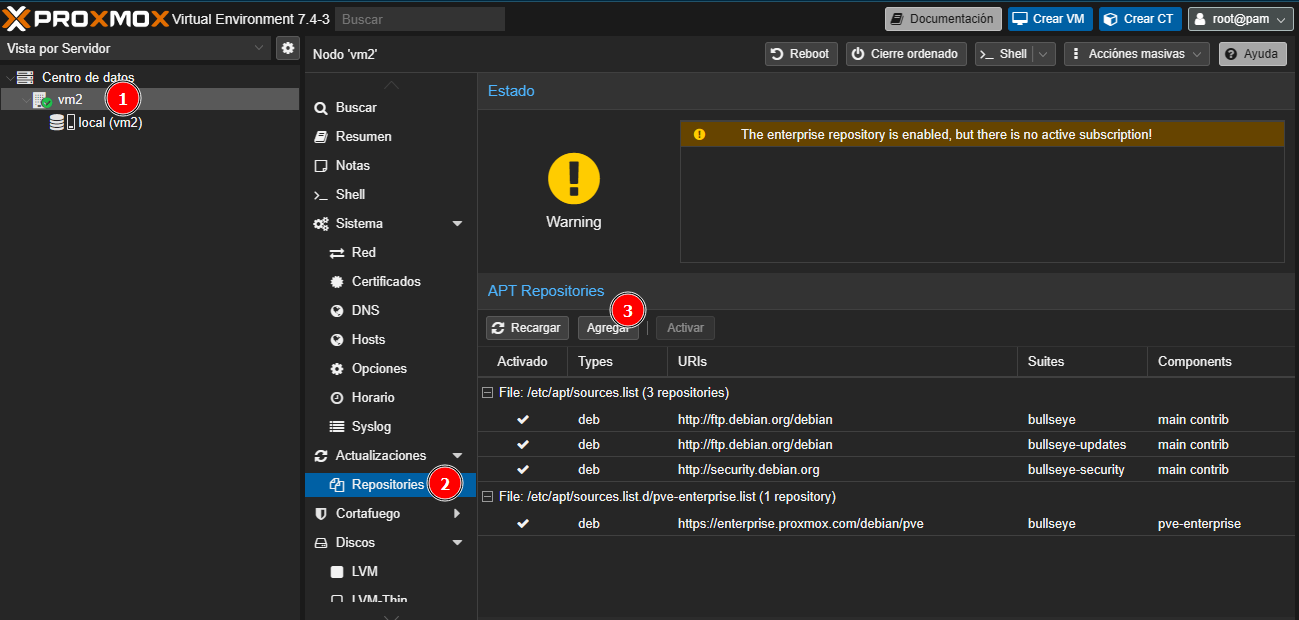Open the Acciónes masivas dropdown
The image size is (1299, 620).
[1137, 54]
